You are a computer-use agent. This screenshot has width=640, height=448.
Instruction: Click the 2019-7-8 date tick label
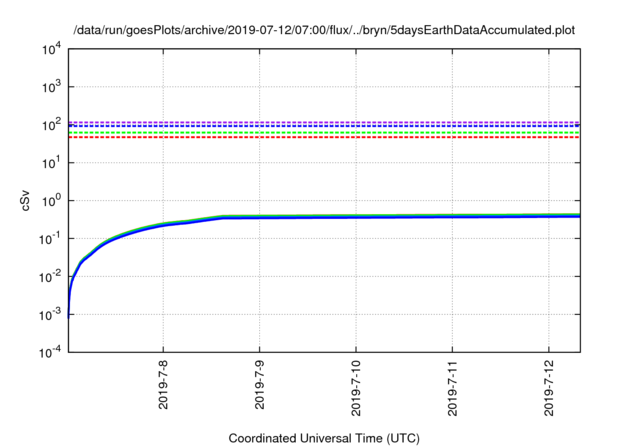click(x=163, y=385)
